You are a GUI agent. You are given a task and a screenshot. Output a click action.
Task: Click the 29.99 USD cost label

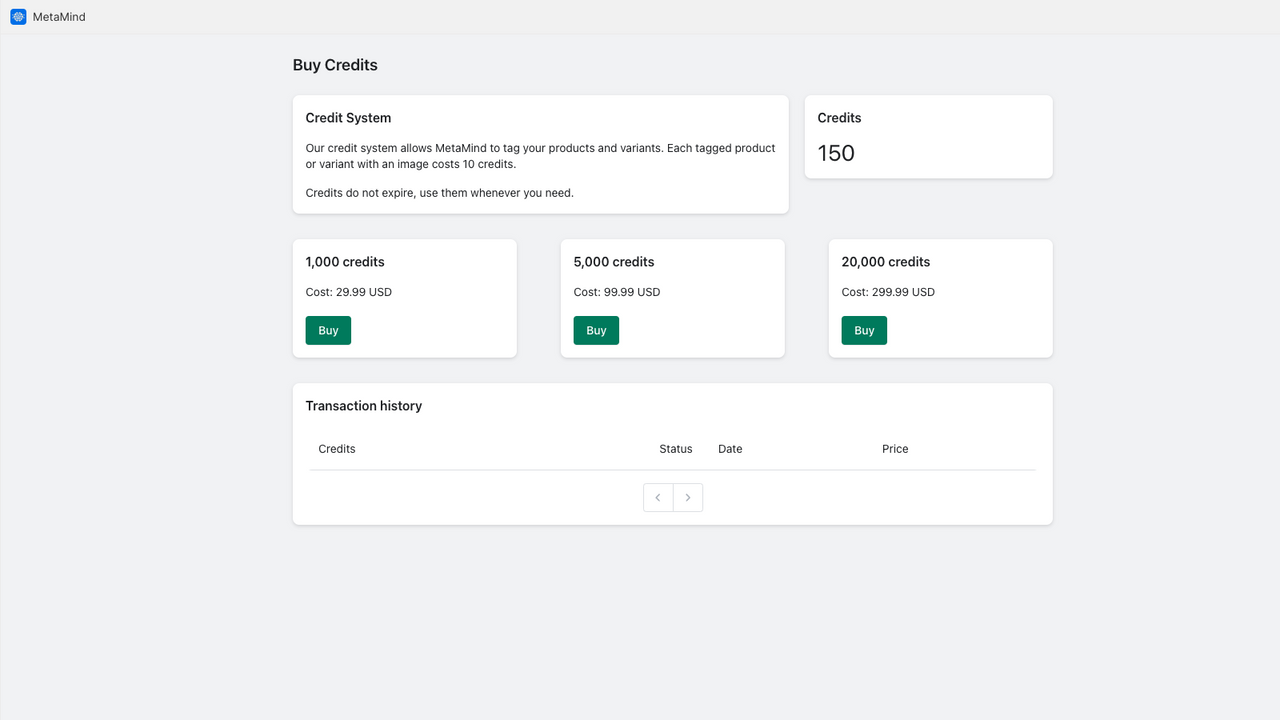[x=348, y=292]
